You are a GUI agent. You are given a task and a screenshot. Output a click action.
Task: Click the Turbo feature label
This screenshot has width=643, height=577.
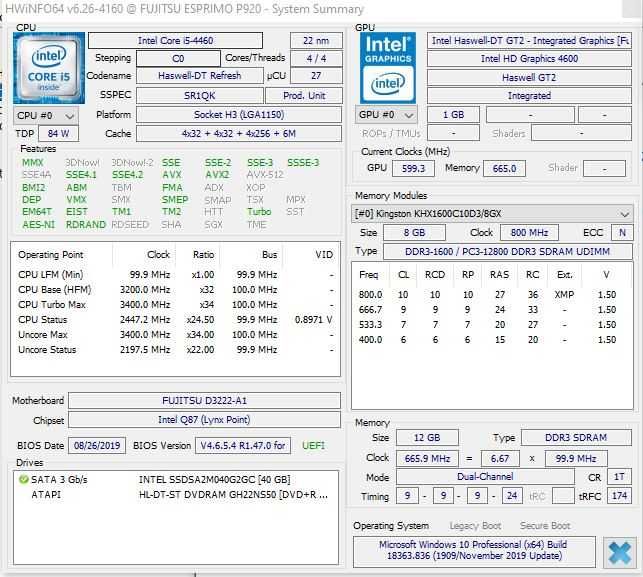(259, 212)
